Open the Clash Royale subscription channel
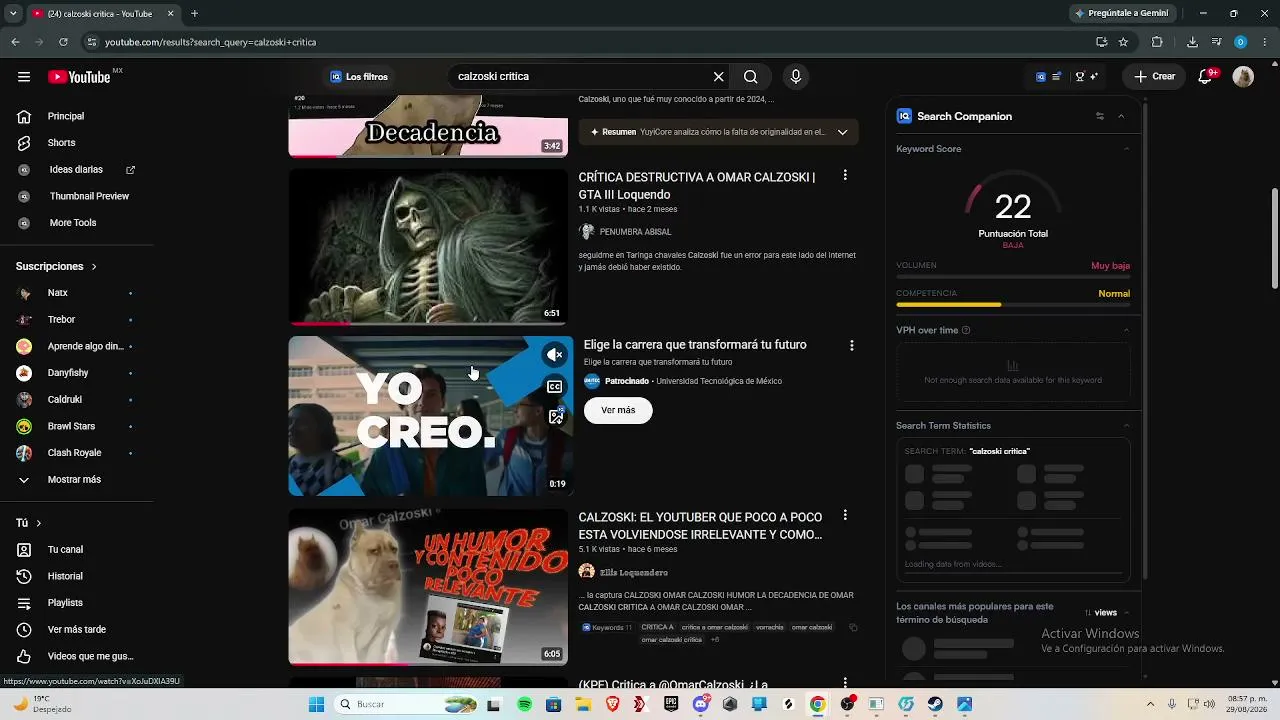Screen dimensions: 1280x720 [x=76, y=453]
